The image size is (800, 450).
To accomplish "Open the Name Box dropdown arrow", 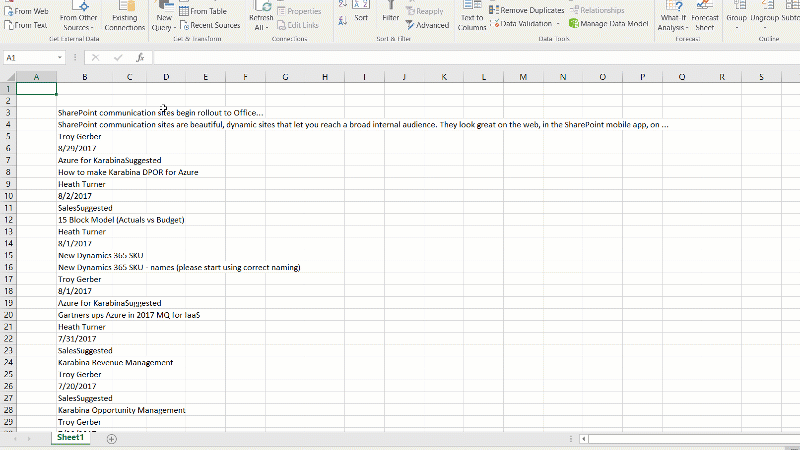I will [60, 58].
